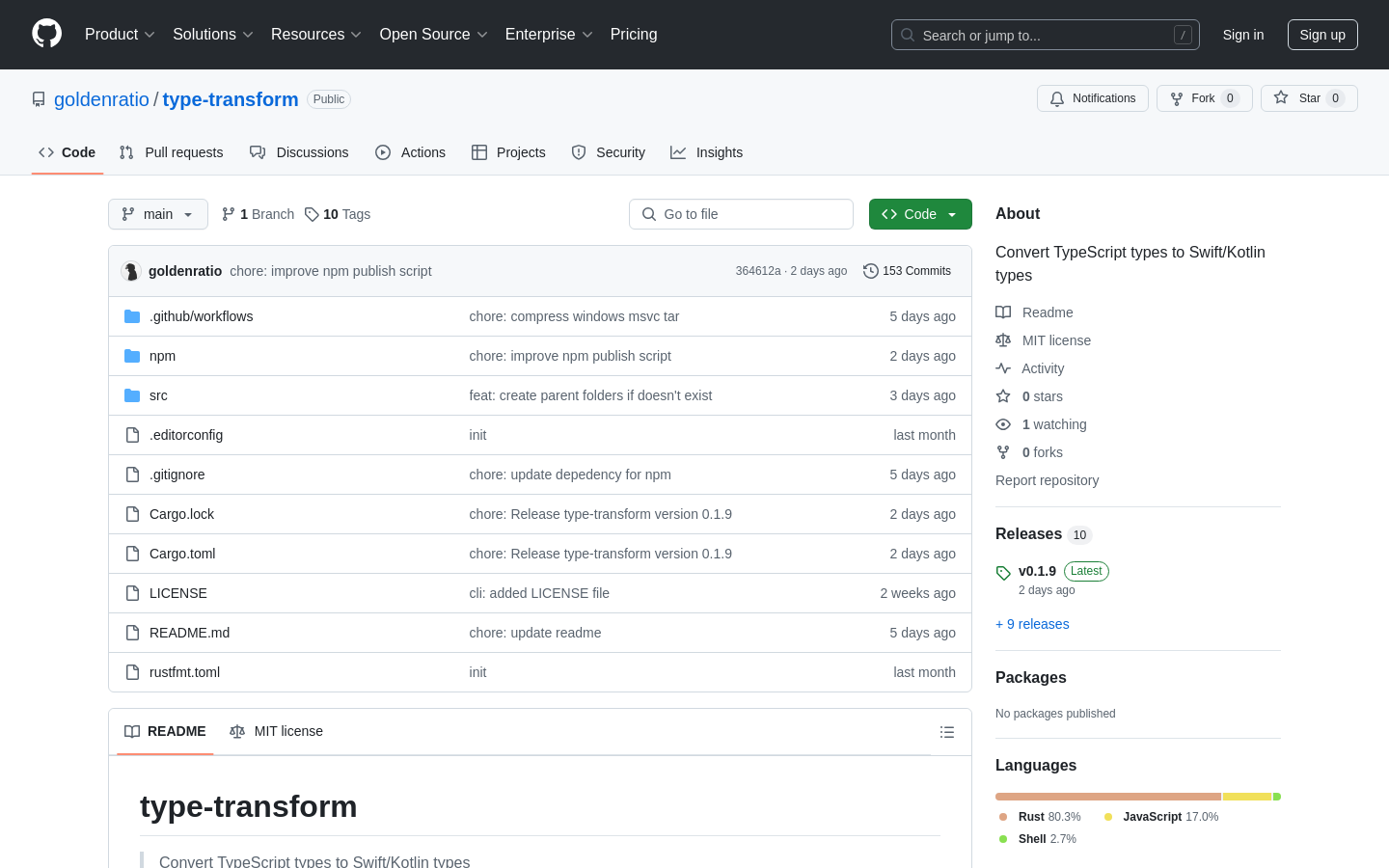Open the Pricing page
1389x868 pixels.
[x=634, y=35]
